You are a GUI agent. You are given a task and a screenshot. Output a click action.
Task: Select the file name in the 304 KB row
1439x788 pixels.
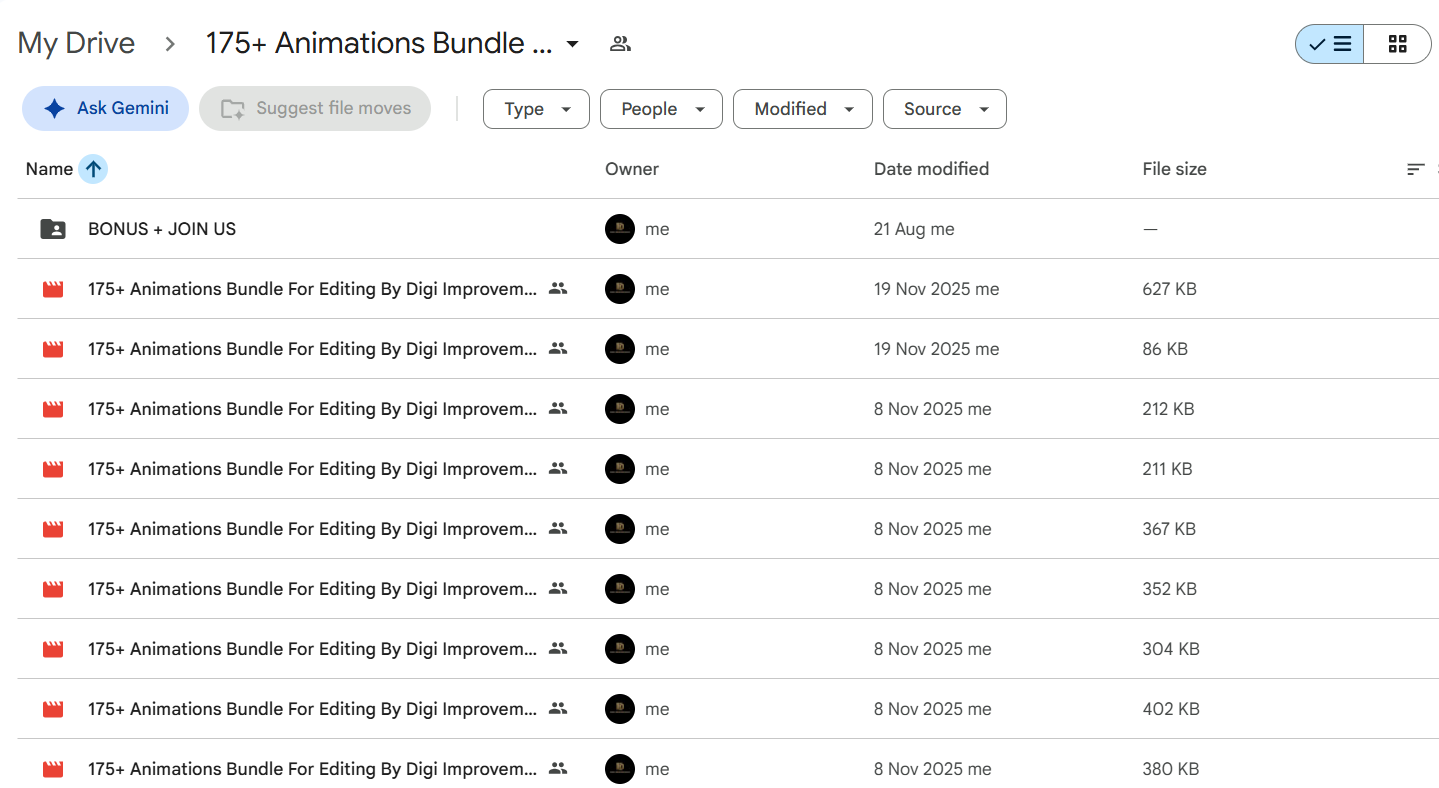312,649
